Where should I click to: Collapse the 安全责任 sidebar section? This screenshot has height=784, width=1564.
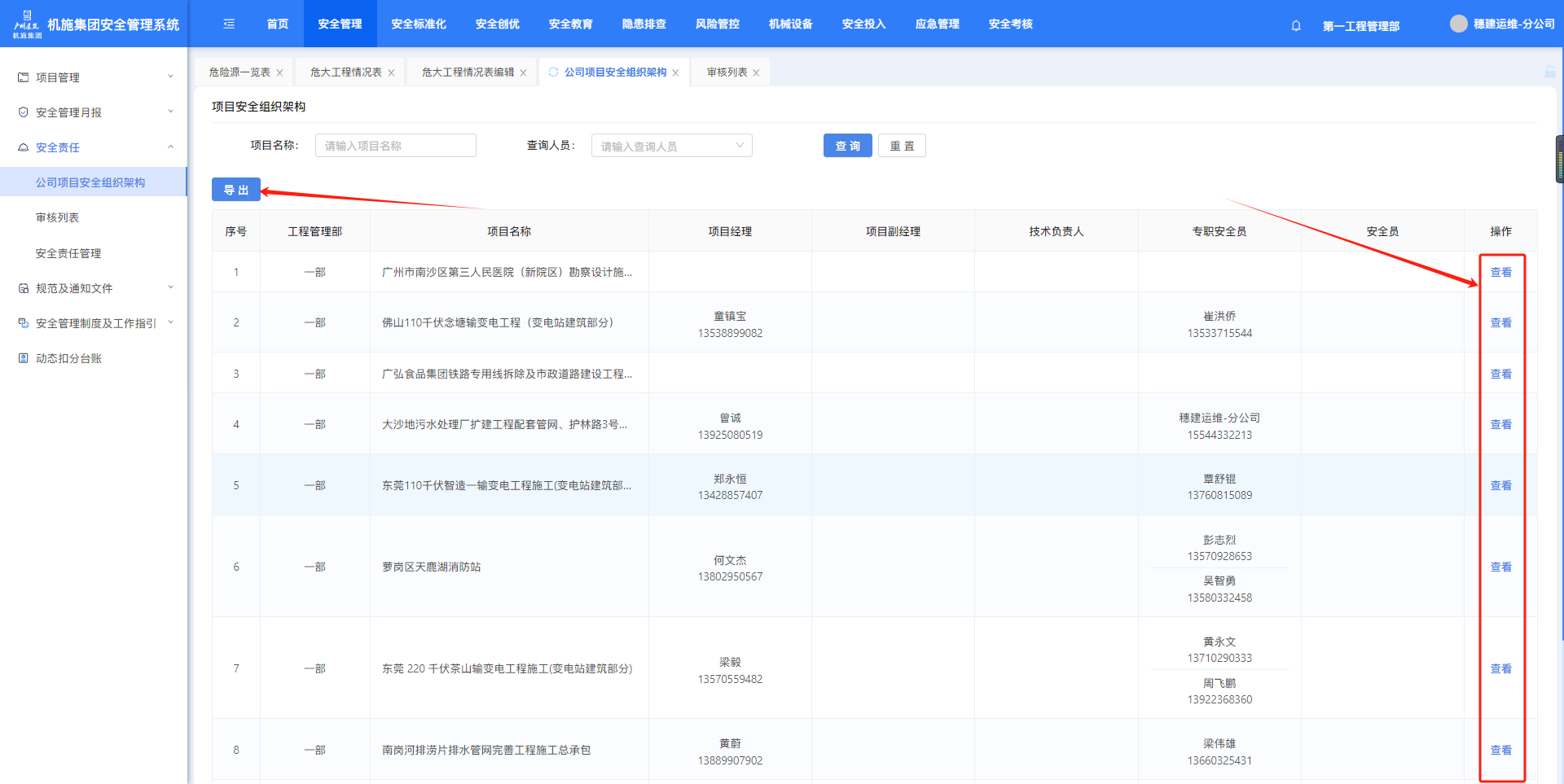[170, 147]
